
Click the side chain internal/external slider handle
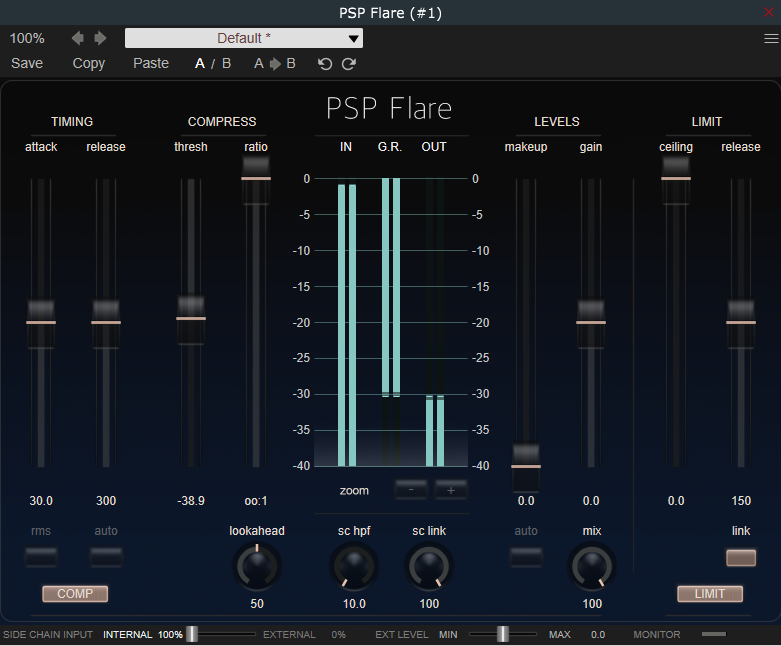tap(192, 634)
